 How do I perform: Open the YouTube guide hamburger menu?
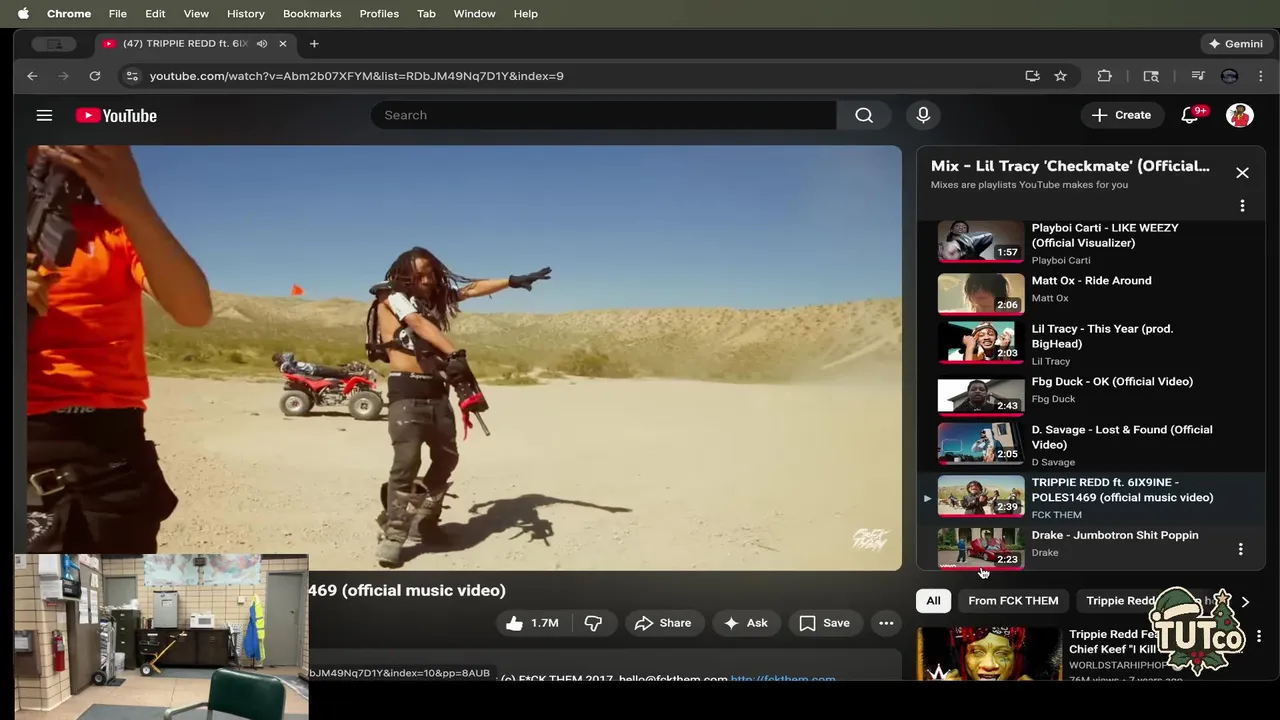coord(44,115)
